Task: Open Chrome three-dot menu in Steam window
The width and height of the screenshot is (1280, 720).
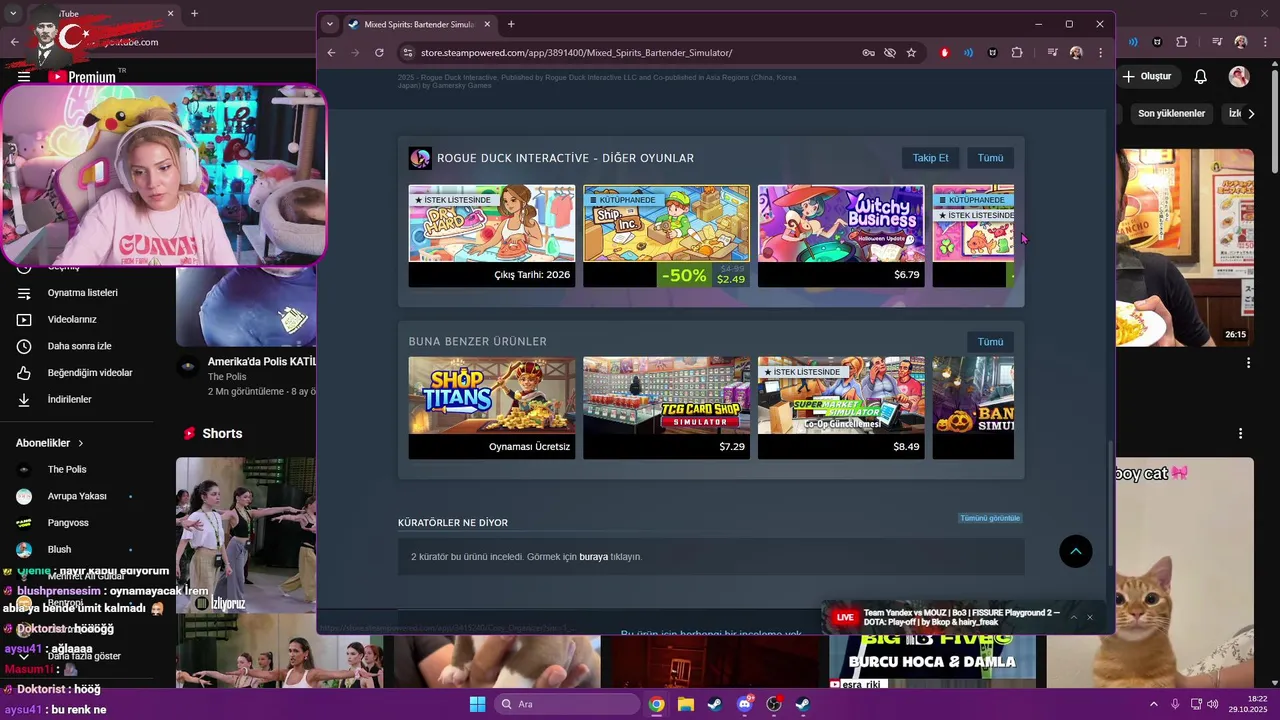Action: [1100, 52]
